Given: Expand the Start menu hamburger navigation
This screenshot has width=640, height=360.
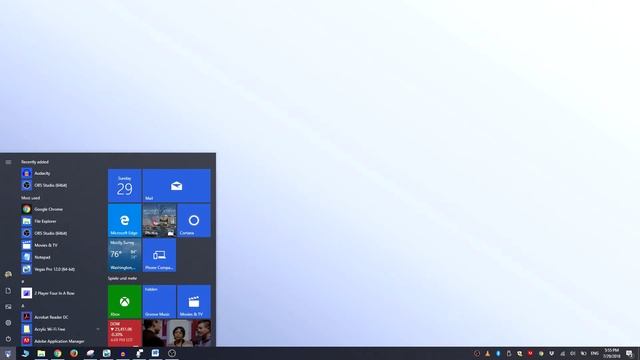Looking at the screenshot, I should (x=8, y=162).
